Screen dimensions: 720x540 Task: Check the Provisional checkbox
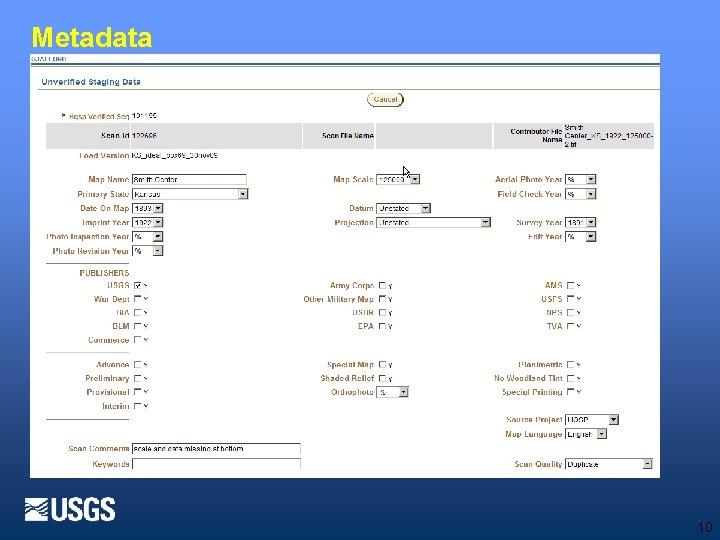[x=137, y=392]
